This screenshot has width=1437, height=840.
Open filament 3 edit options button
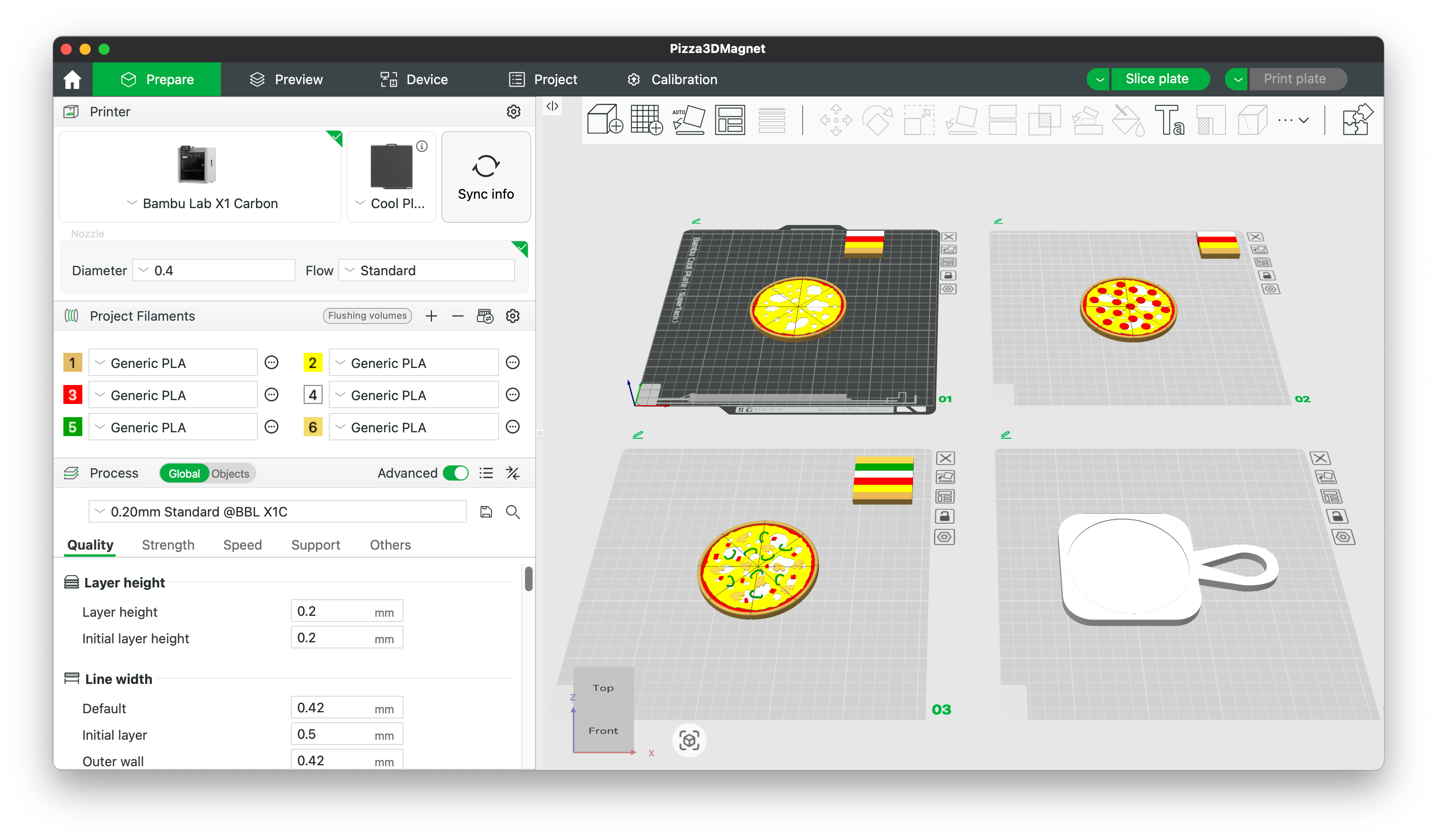point(272,394)
